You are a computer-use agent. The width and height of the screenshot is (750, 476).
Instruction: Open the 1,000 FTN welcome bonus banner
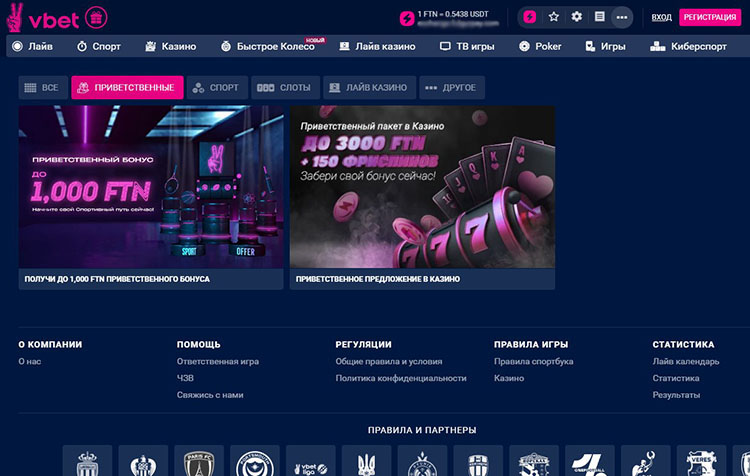point(151,187)
